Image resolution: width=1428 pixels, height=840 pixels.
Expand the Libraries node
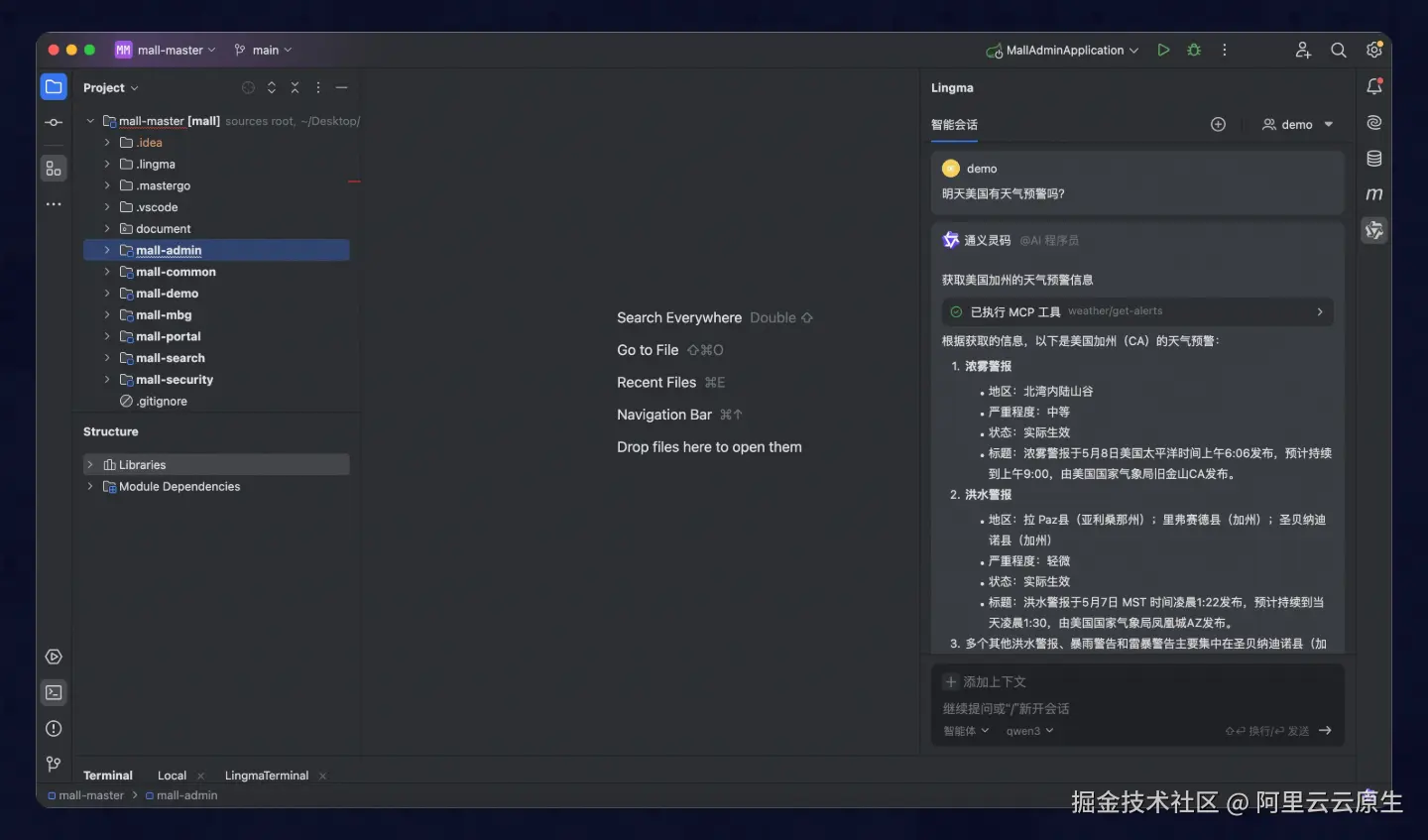pos(90,464)
